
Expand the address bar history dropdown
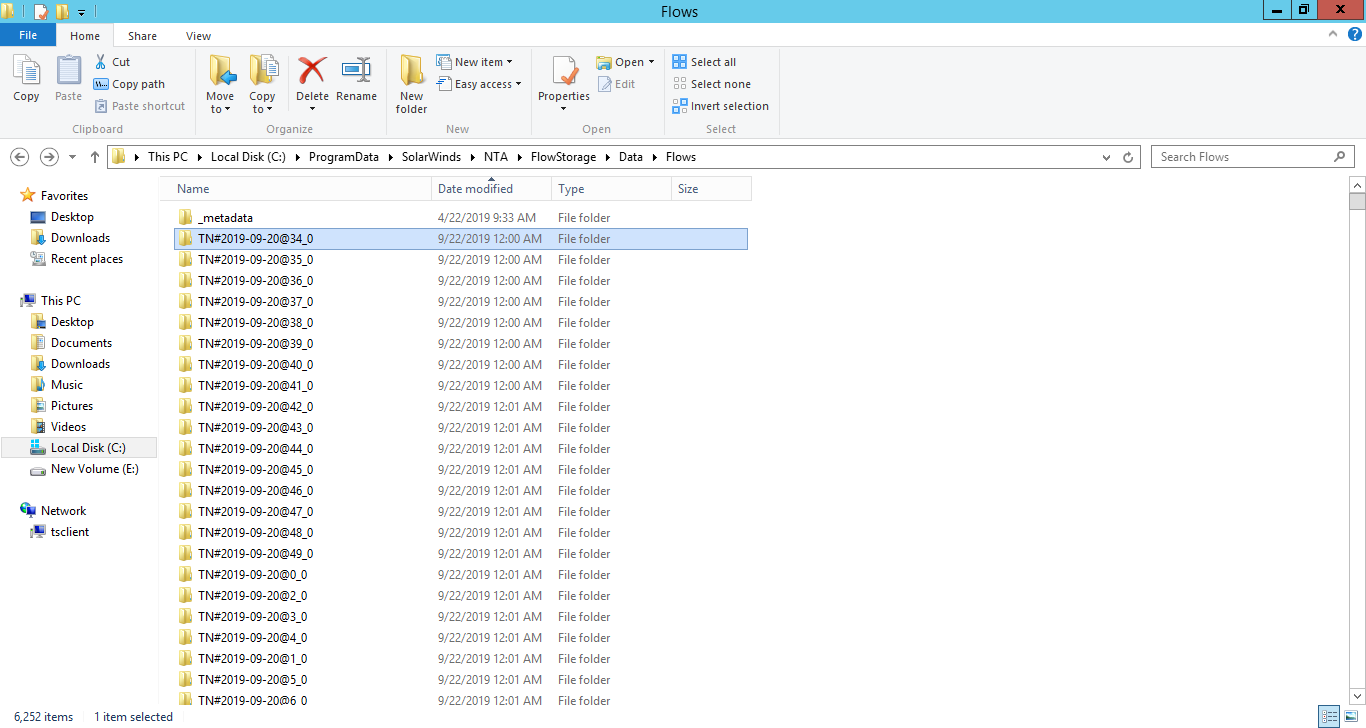pyautogui.click(x=1106, y=157)
